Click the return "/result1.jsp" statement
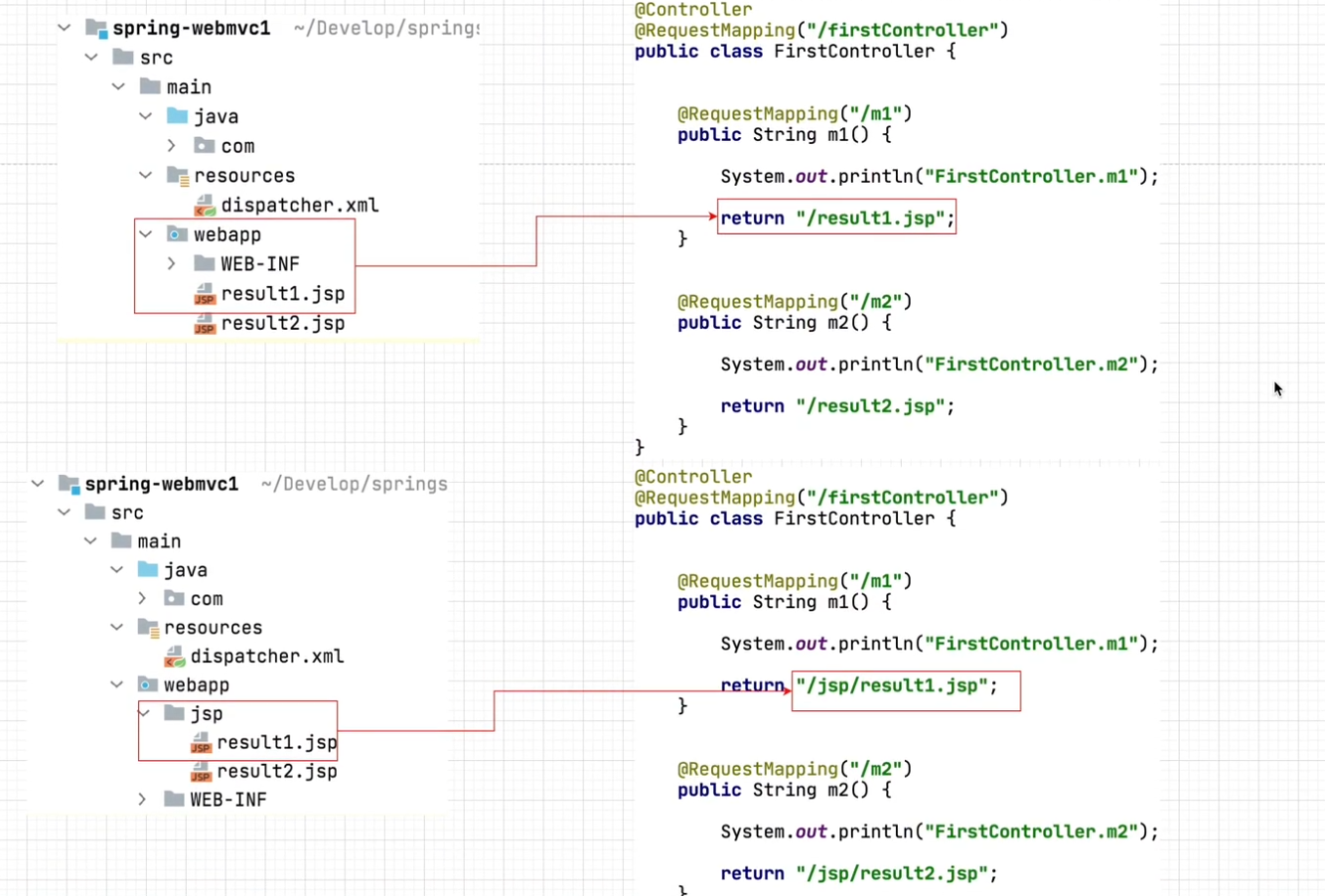The width and height of the screenshot is (1325, 896). coord(837,218)
